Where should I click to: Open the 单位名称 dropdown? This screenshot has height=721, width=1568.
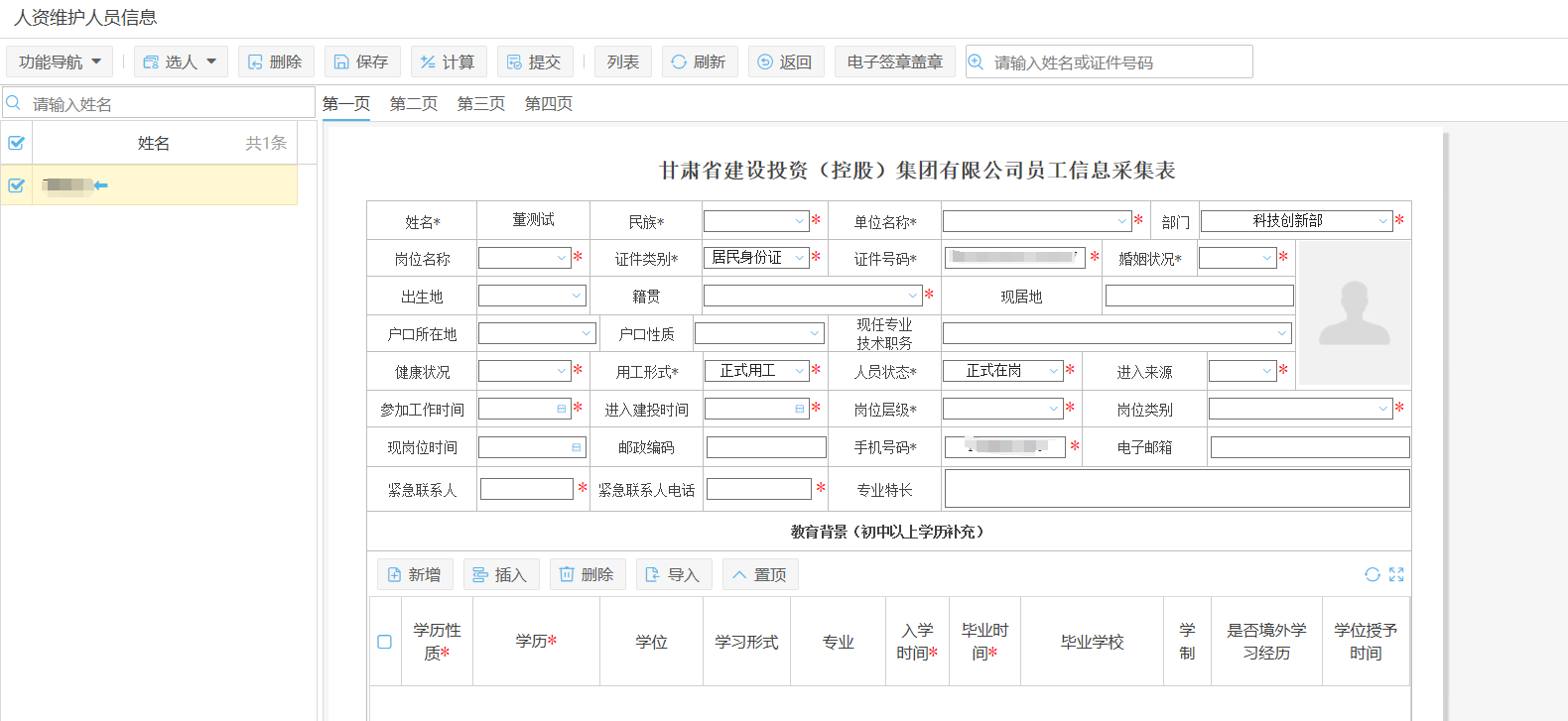[x=1037, y=221]
